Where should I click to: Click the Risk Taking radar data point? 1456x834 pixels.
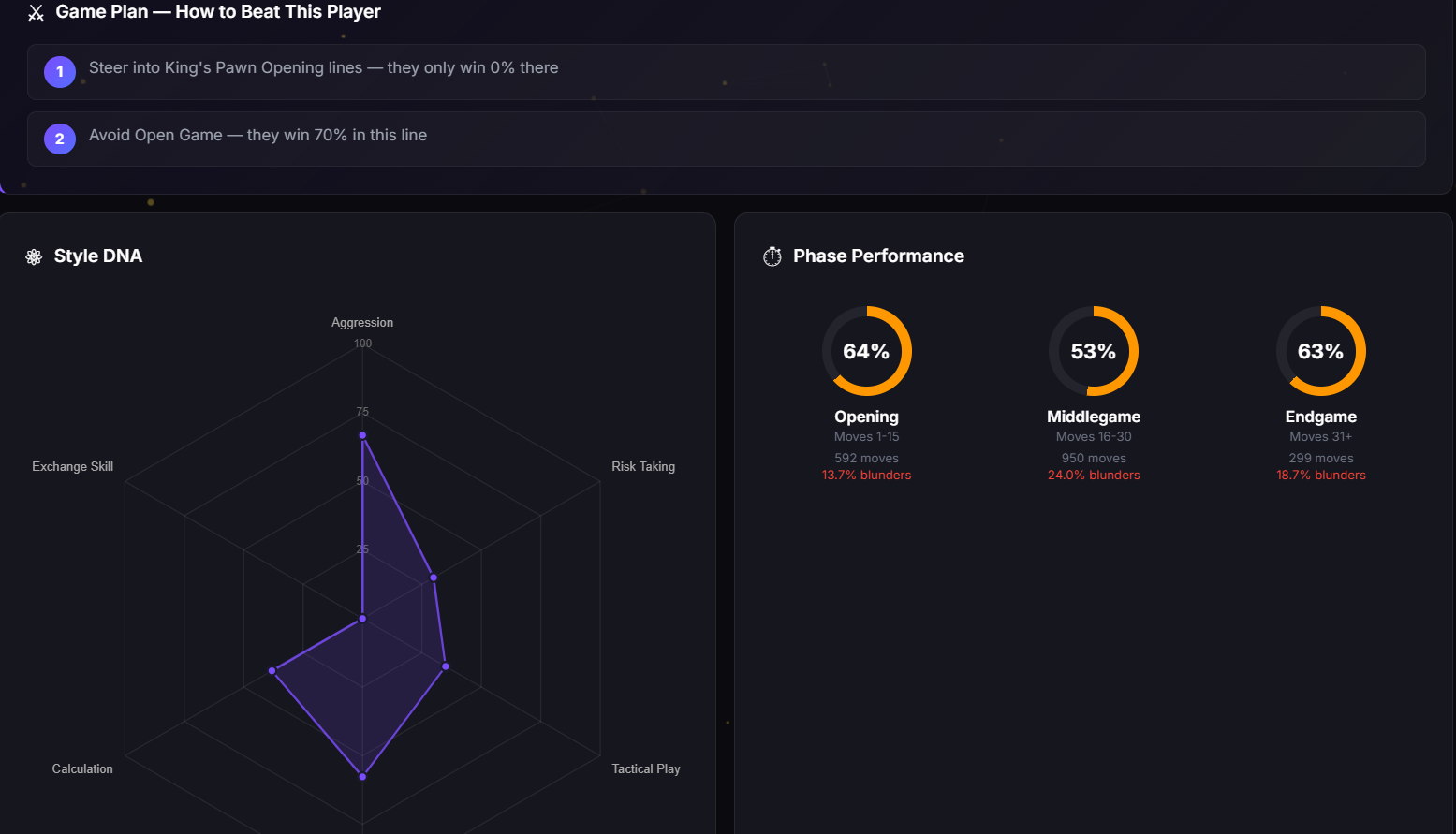point(434,578)
